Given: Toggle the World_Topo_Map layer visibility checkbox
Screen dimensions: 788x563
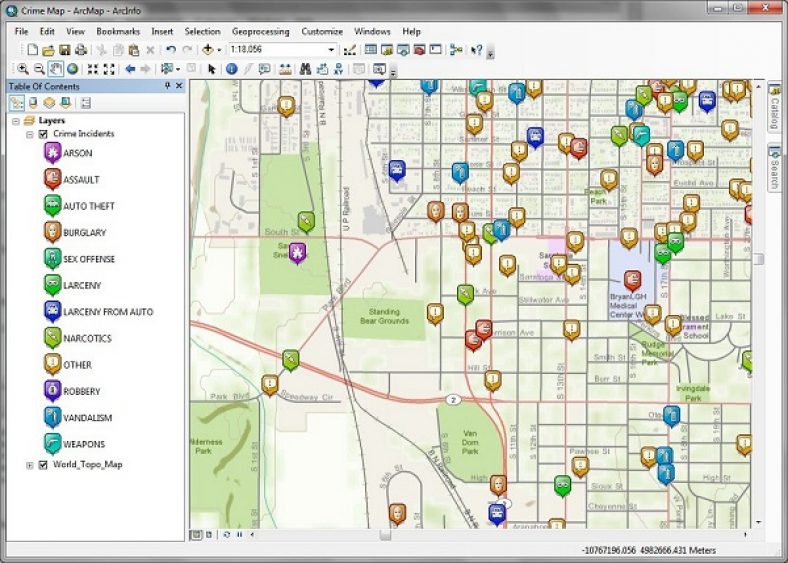Looking at the screenshot, I should 42,465.
